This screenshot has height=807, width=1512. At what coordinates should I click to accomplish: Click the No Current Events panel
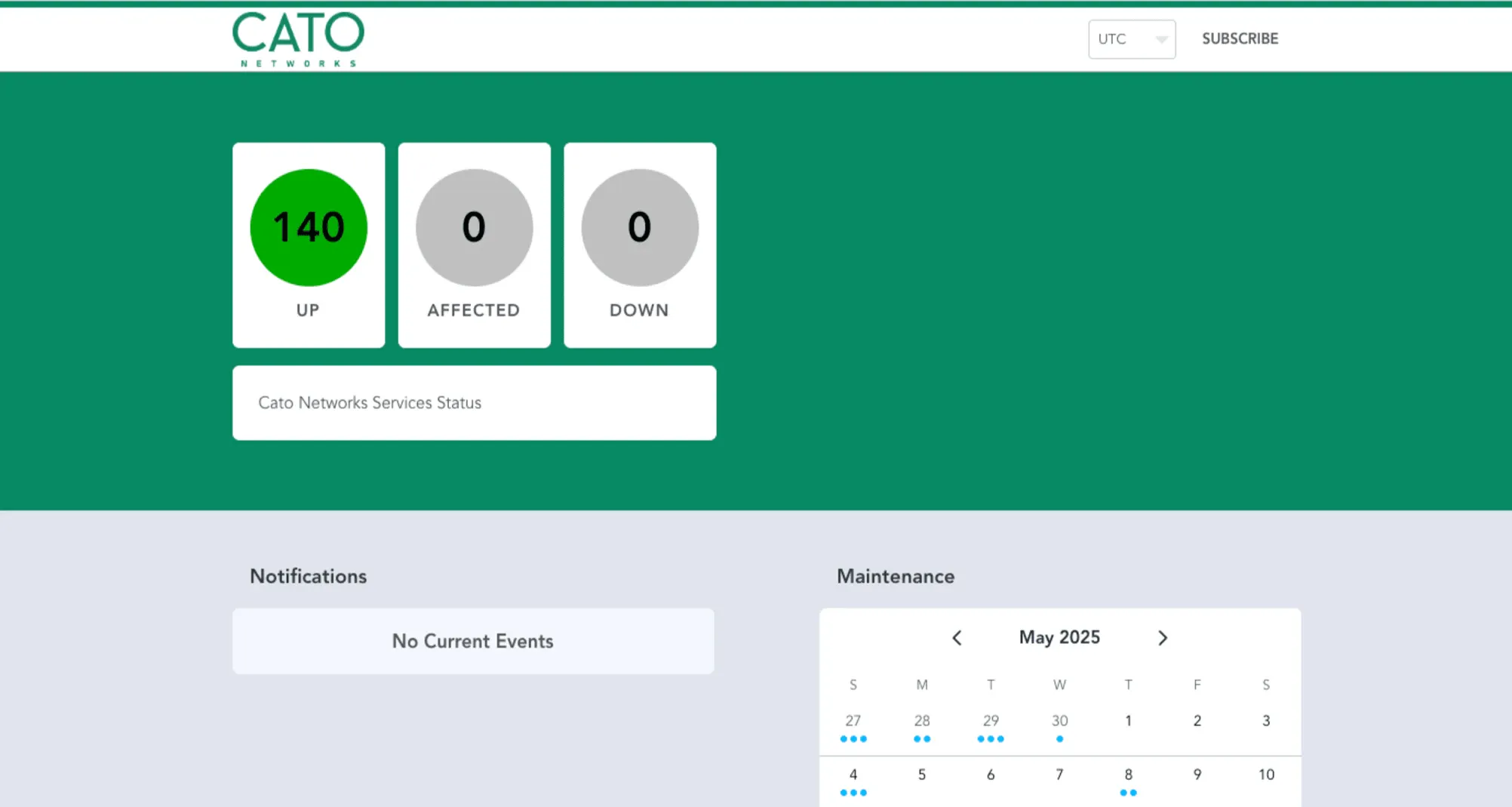[473, 641]
